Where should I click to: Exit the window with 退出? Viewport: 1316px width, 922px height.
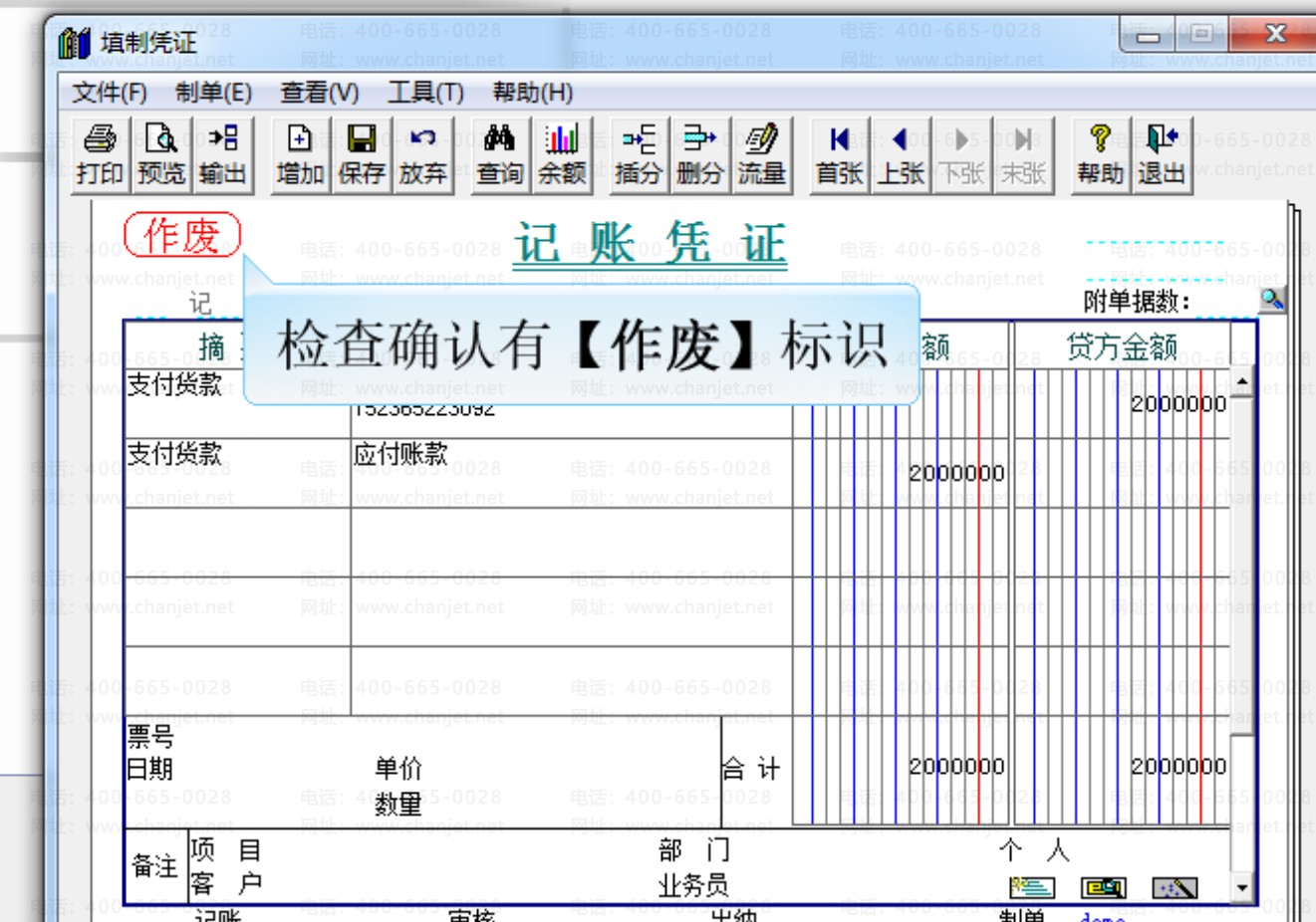point(1162,155)
